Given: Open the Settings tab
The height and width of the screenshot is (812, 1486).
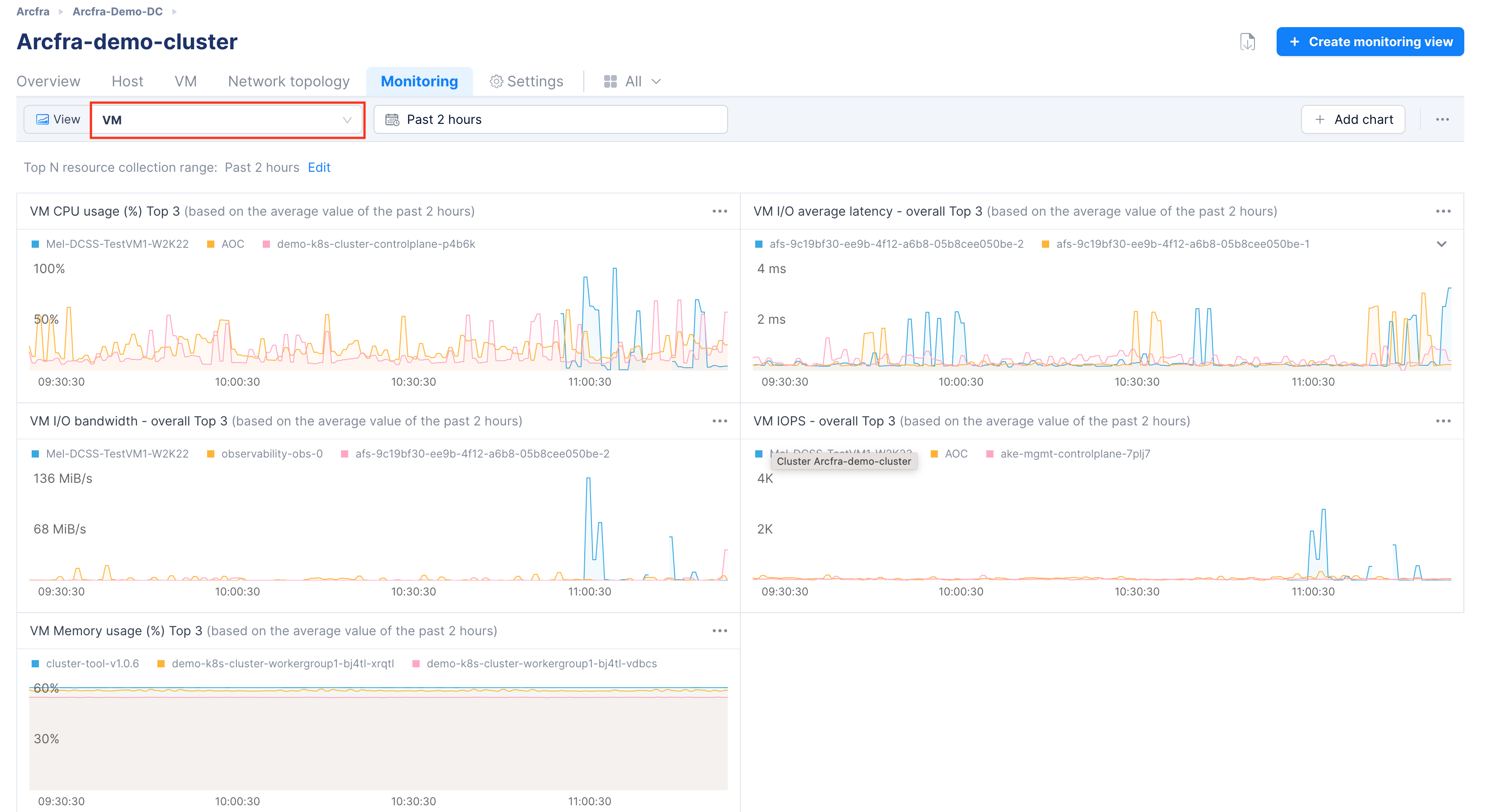Looking at the screenshot, I should tap(526, 81).
